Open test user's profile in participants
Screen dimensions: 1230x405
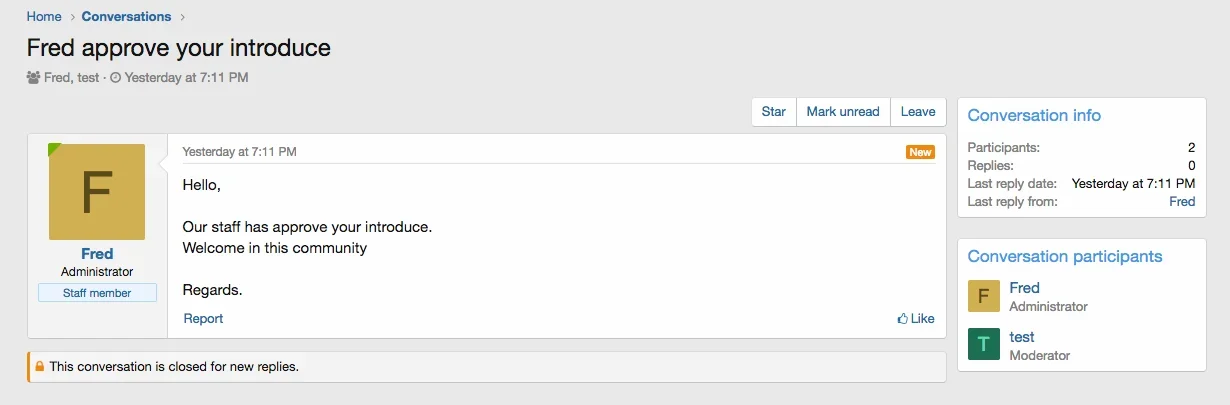click(1022, 337)
